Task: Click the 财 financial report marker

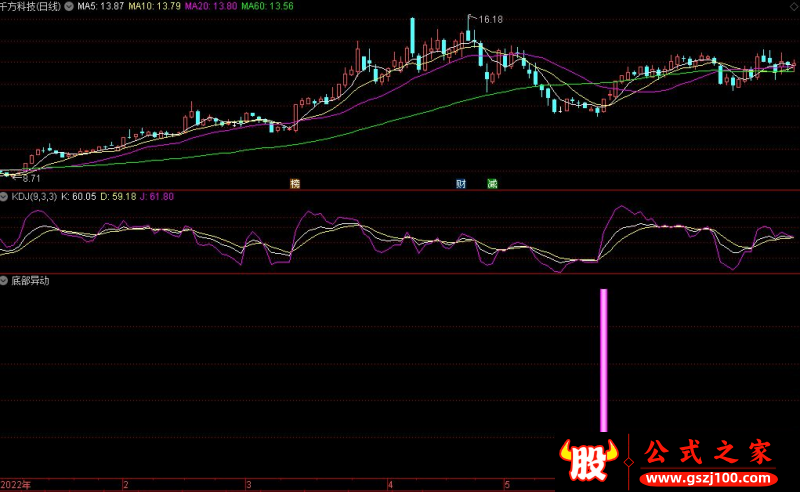Action: [461, 184]
